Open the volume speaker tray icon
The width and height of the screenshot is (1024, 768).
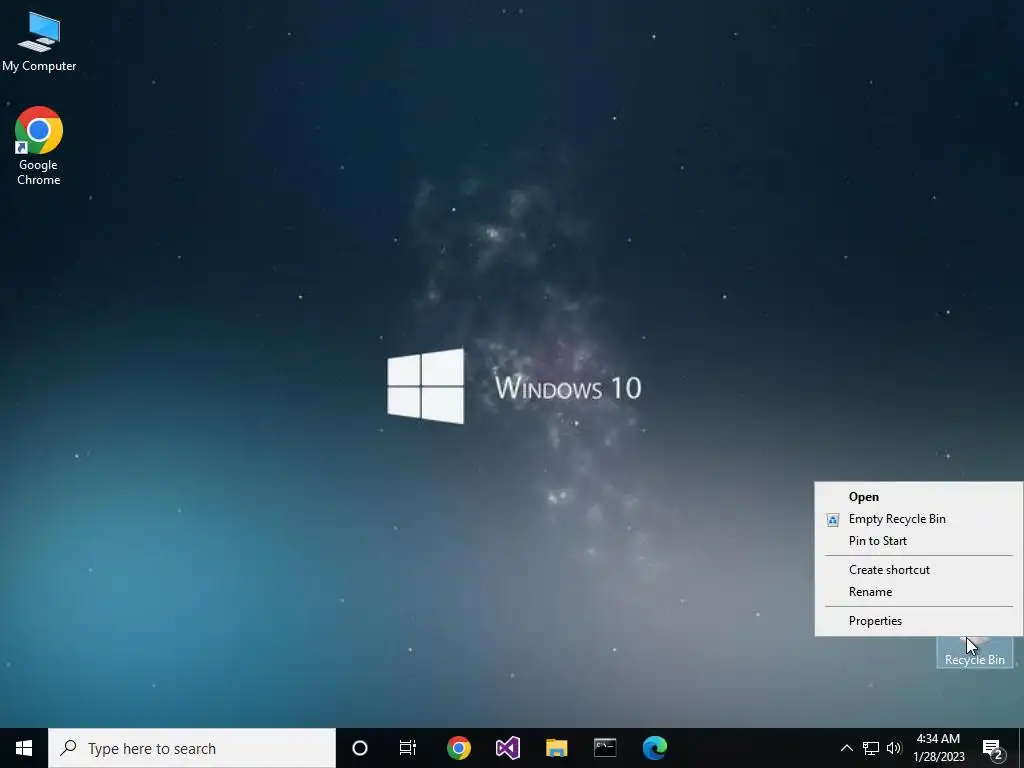[894, 748]
